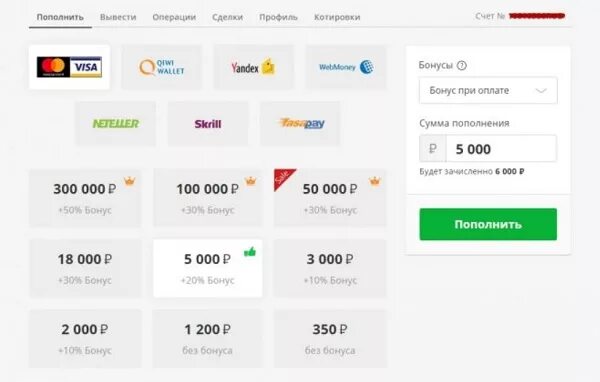Image resolution: width=600 pixels, height=382 pixels.
Task: Select the 100 000 ₽ deposit preset
Action: pyautogui.click(x=208, y=198)
